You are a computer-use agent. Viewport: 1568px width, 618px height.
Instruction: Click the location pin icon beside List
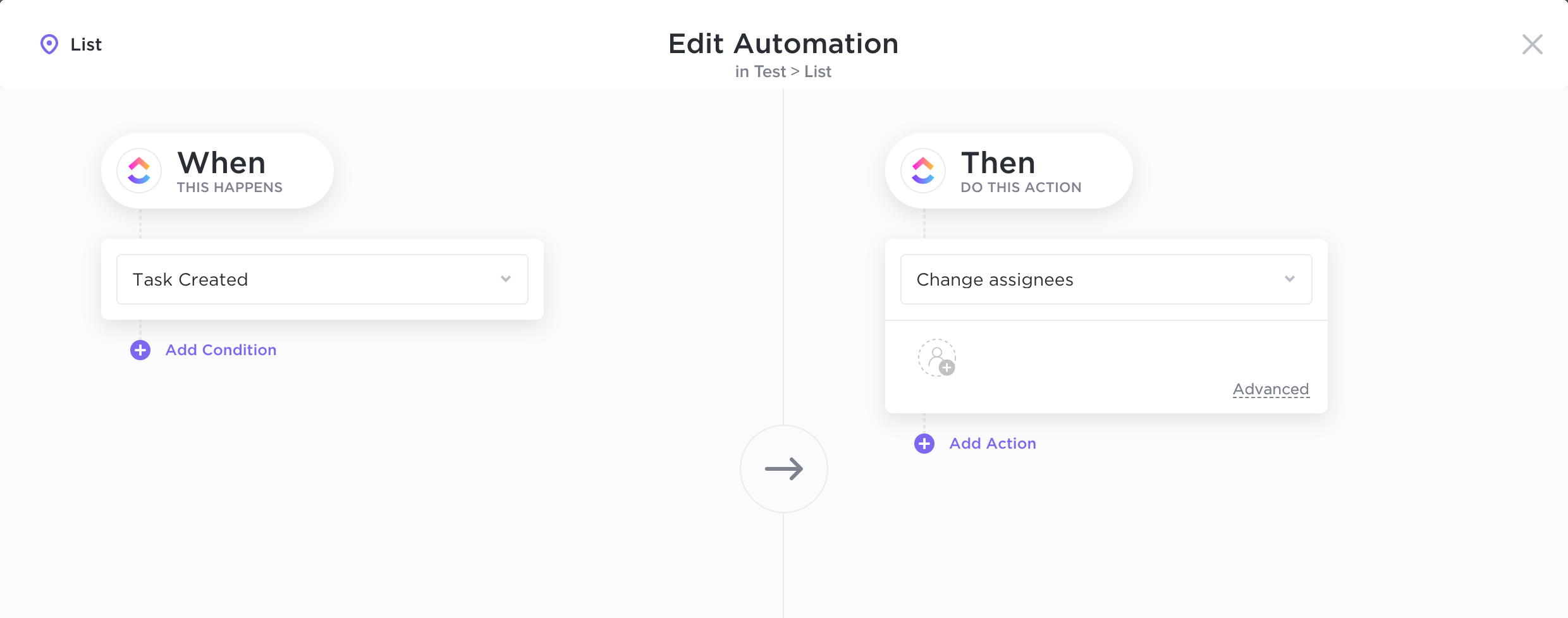(x=49, y=44)
